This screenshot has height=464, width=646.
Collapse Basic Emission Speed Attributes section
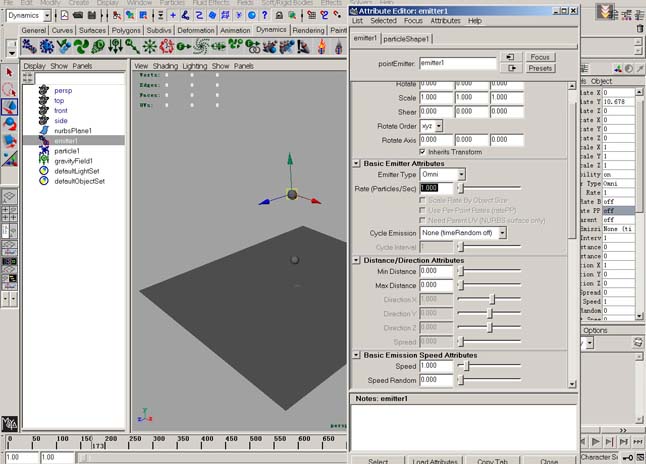356,355
